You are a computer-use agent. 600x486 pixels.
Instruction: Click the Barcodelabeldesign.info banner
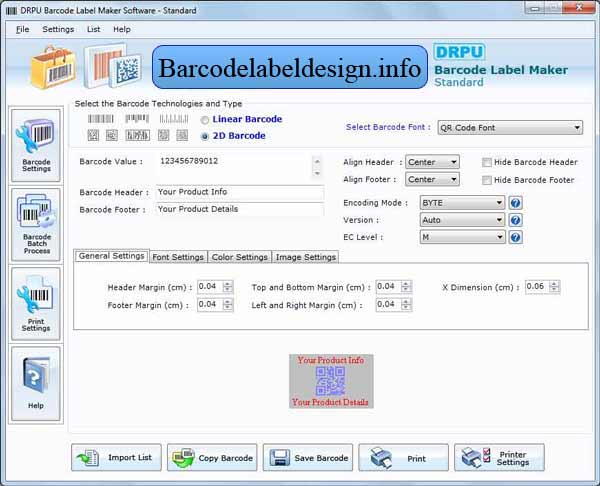(290, 67)
